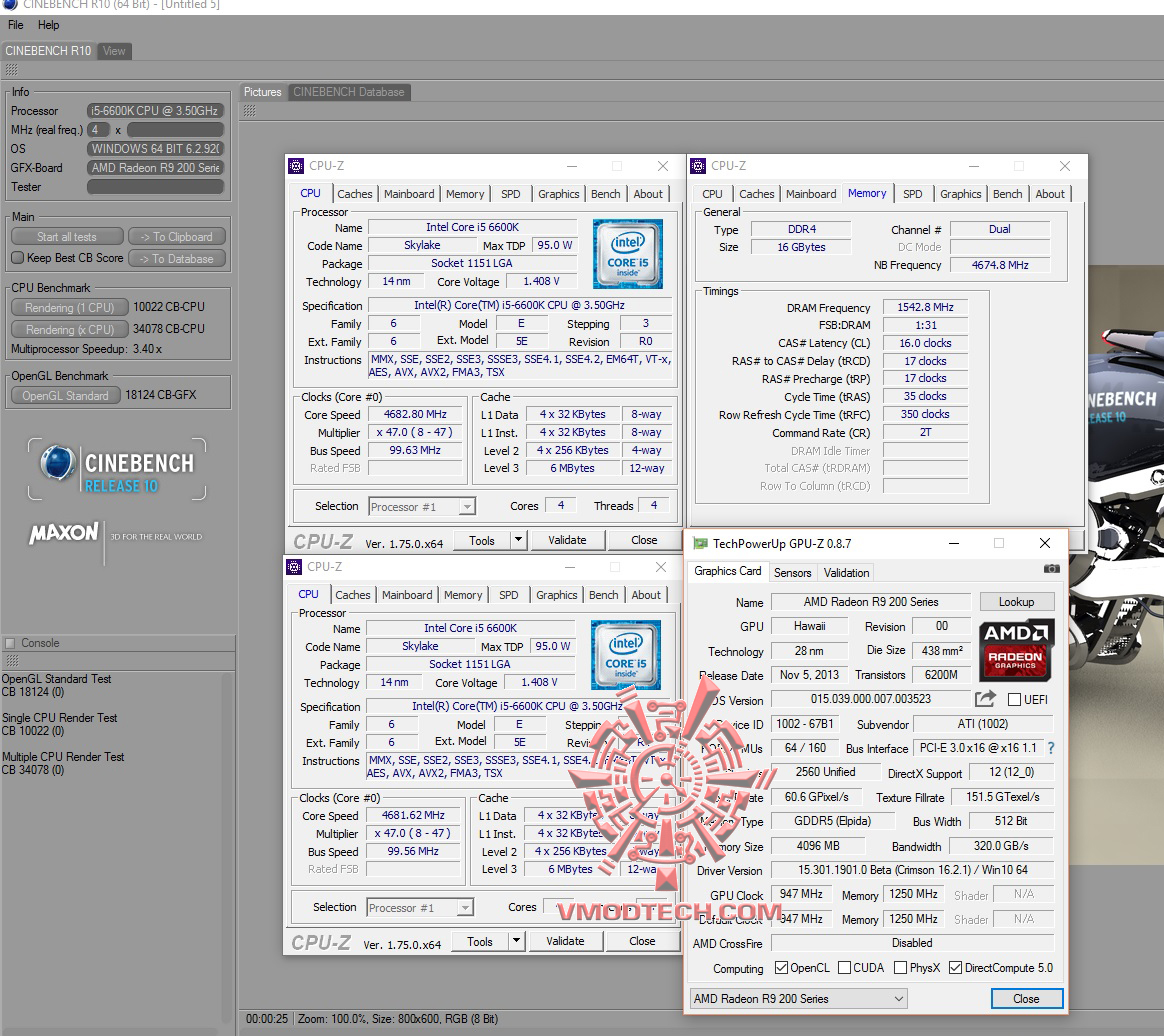Open the Help menu

48,24
